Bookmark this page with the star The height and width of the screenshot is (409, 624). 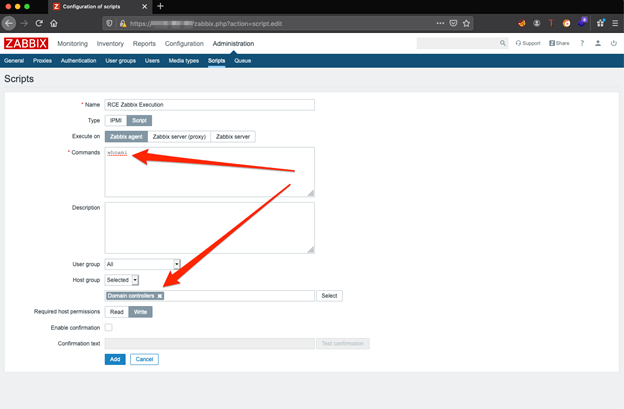pos(466,23)
